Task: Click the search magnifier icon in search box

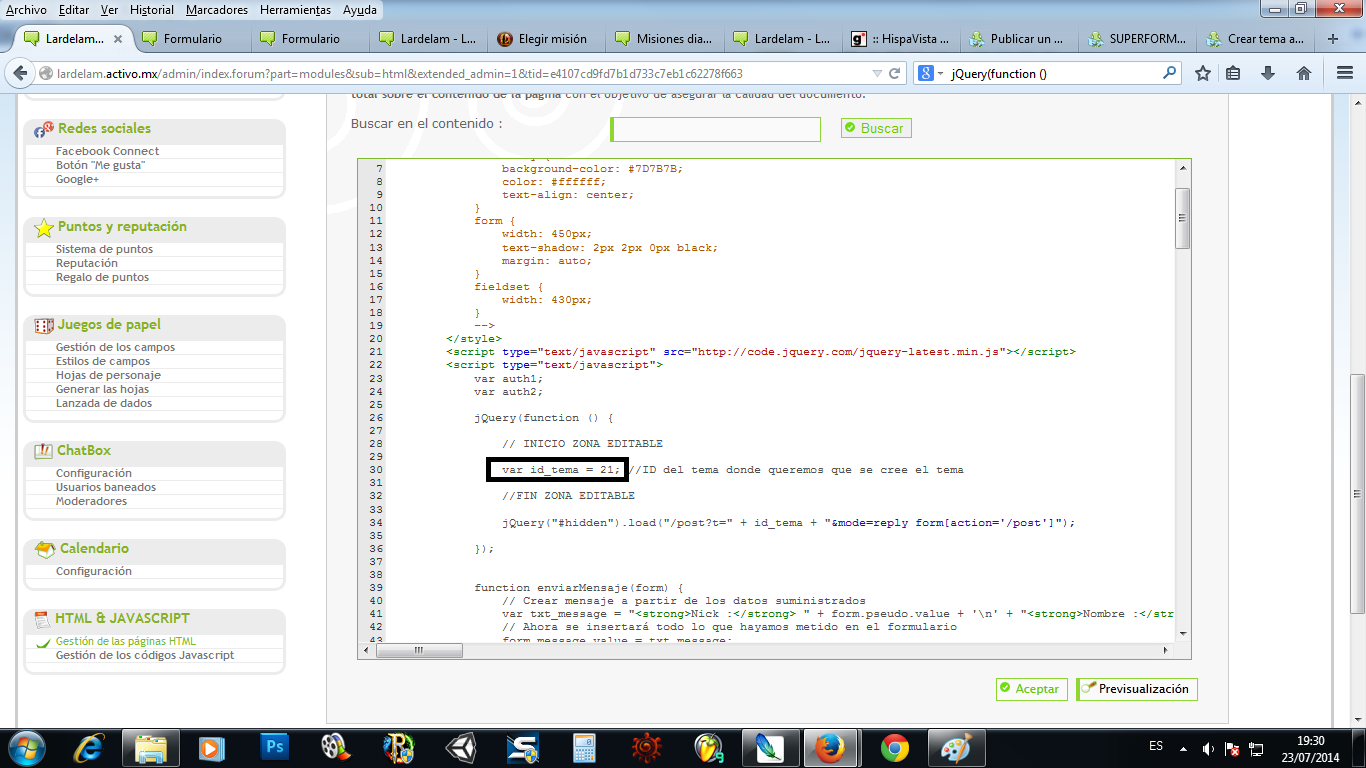Action: click(1170, 73)
